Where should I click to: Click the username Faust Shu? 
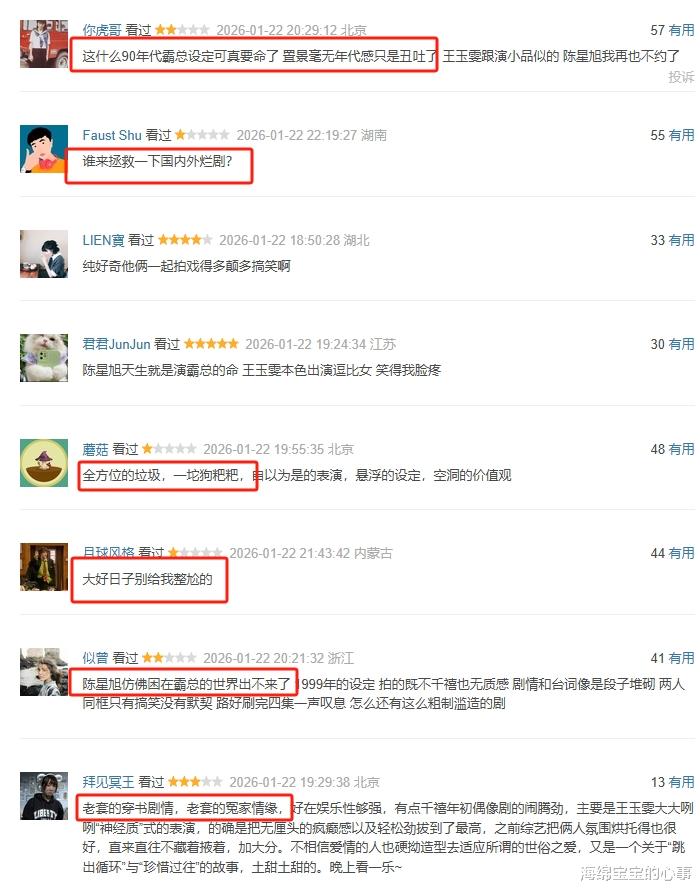click(112, 135)
